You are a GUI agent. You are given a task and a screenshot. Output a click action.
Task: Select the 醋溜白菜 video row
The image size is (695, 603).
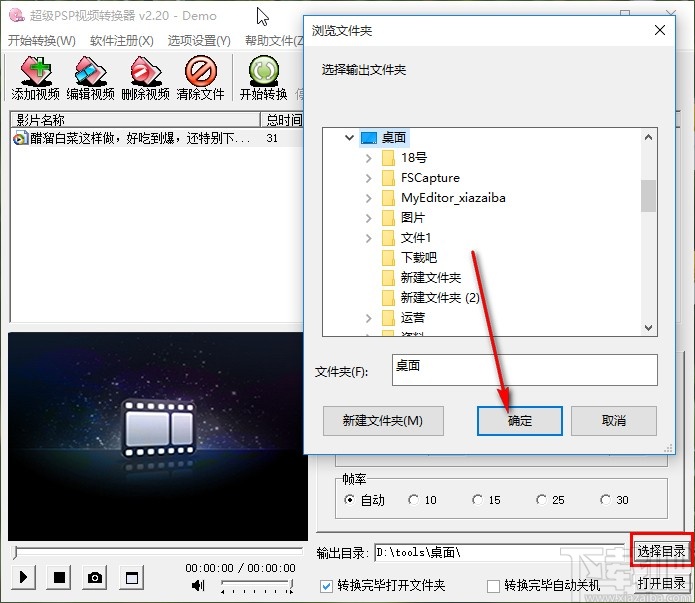(x=157, y=138)
